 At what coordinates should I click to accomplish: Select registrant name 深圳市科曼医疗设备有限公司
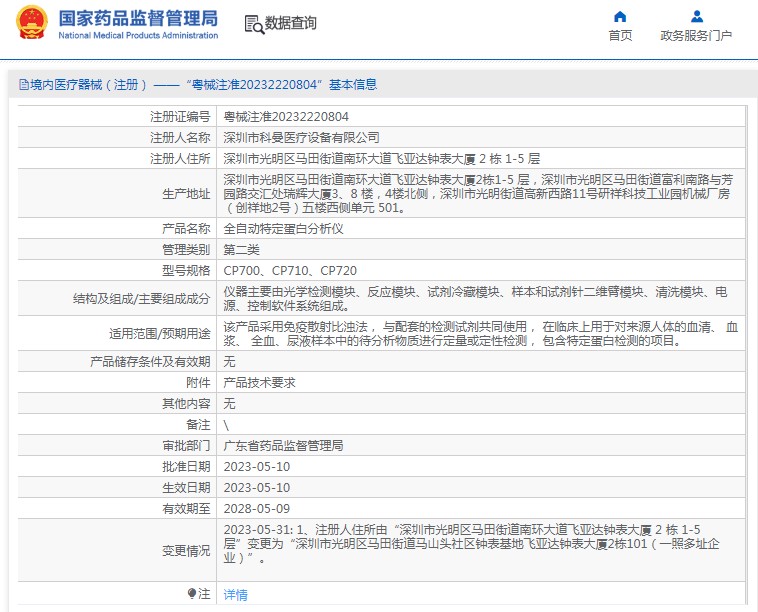tap(301, 138)
